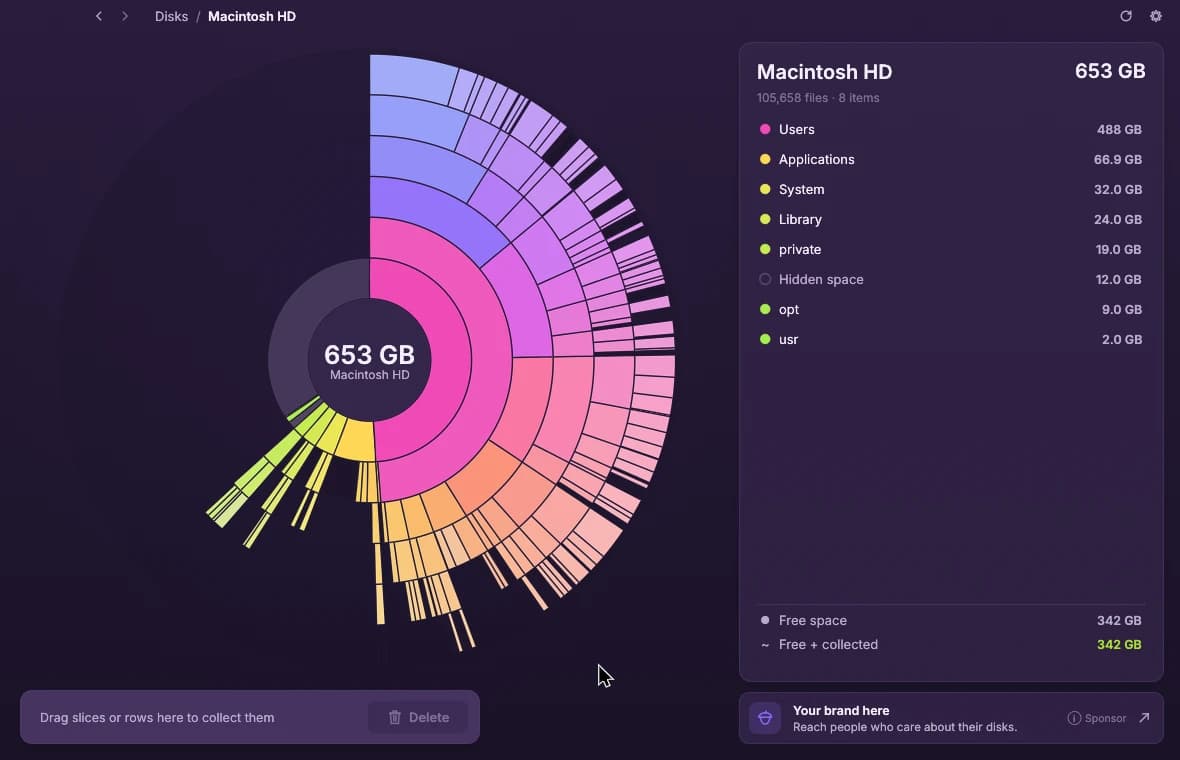This screenshot has width=1180, height=760.
Task: Click the 9.0 GB size value
Action: pyautogui.click(x=1121, y=309)
